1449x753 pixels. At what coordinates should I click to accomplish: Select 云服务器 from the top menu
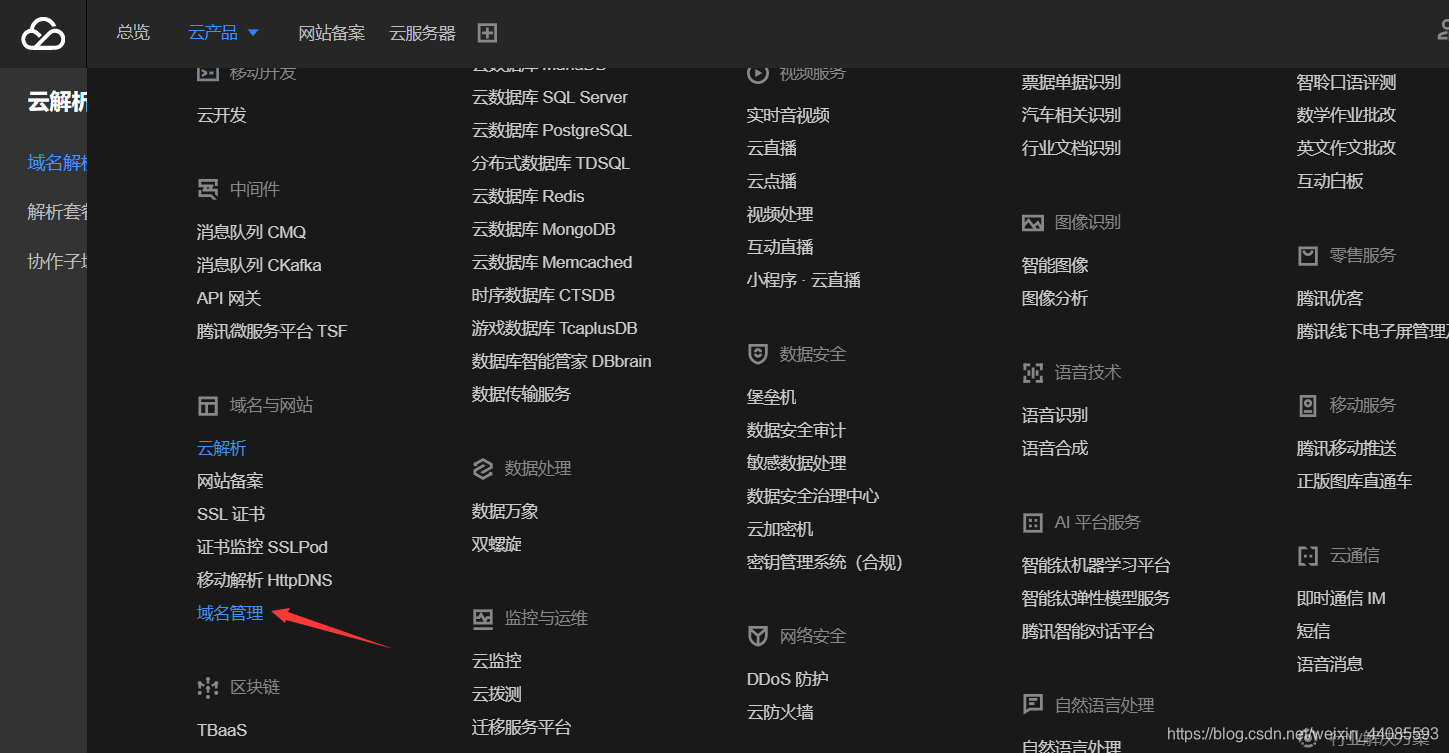pos(421,33)
